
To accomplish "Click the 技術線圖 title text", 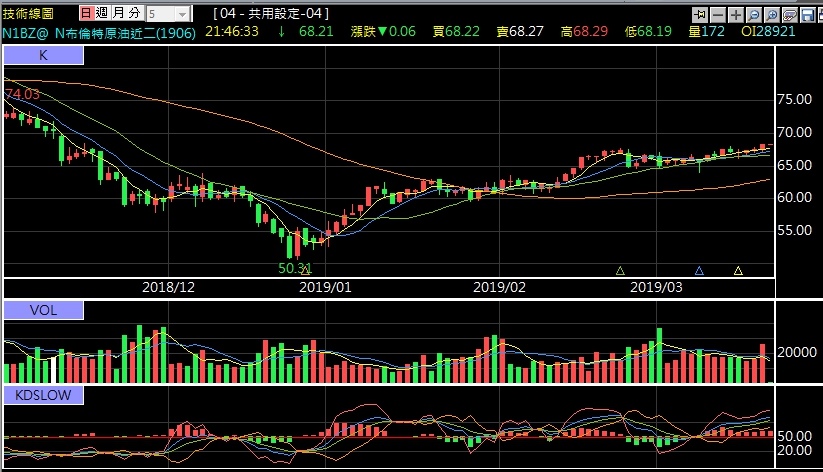I will (28, 13).
